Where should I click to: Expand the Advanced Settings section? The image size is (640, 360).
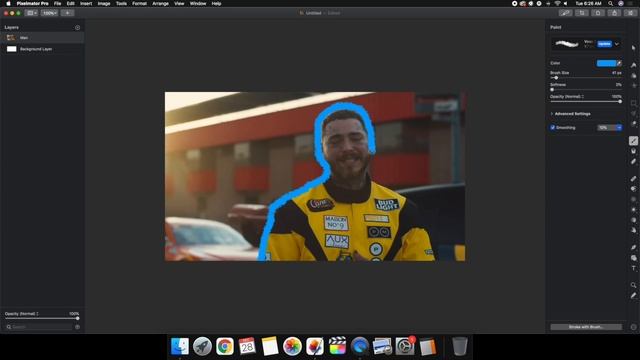(x=570, y=113)
